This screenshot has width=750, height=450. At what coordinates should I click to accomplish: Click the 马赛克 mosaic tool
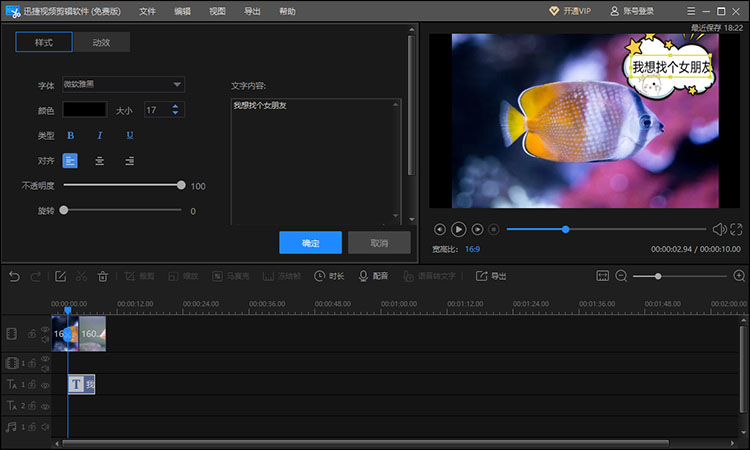pos(231,276)
